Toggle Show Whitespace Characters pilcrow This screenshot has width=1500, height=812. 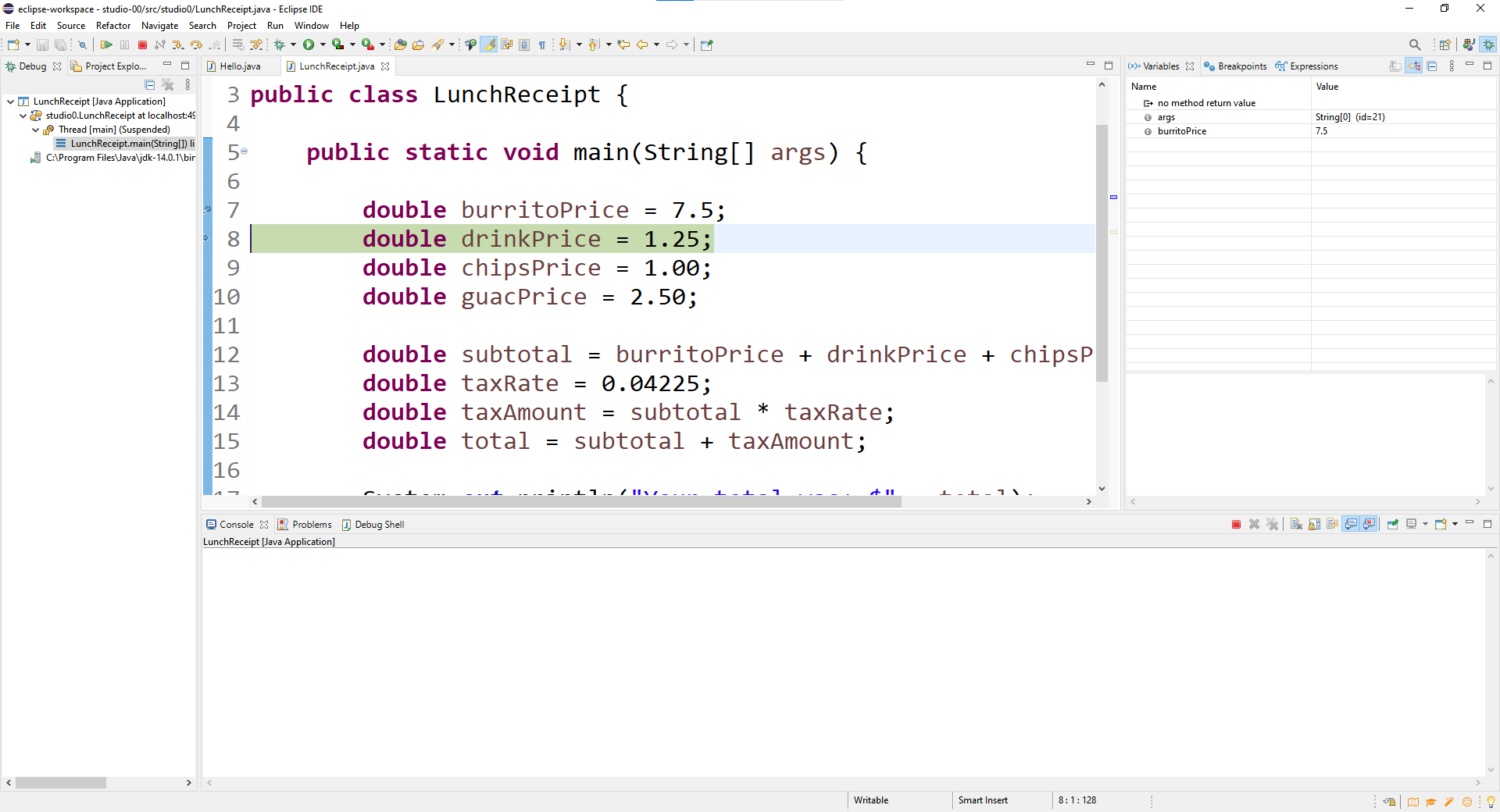pos(541,45)
